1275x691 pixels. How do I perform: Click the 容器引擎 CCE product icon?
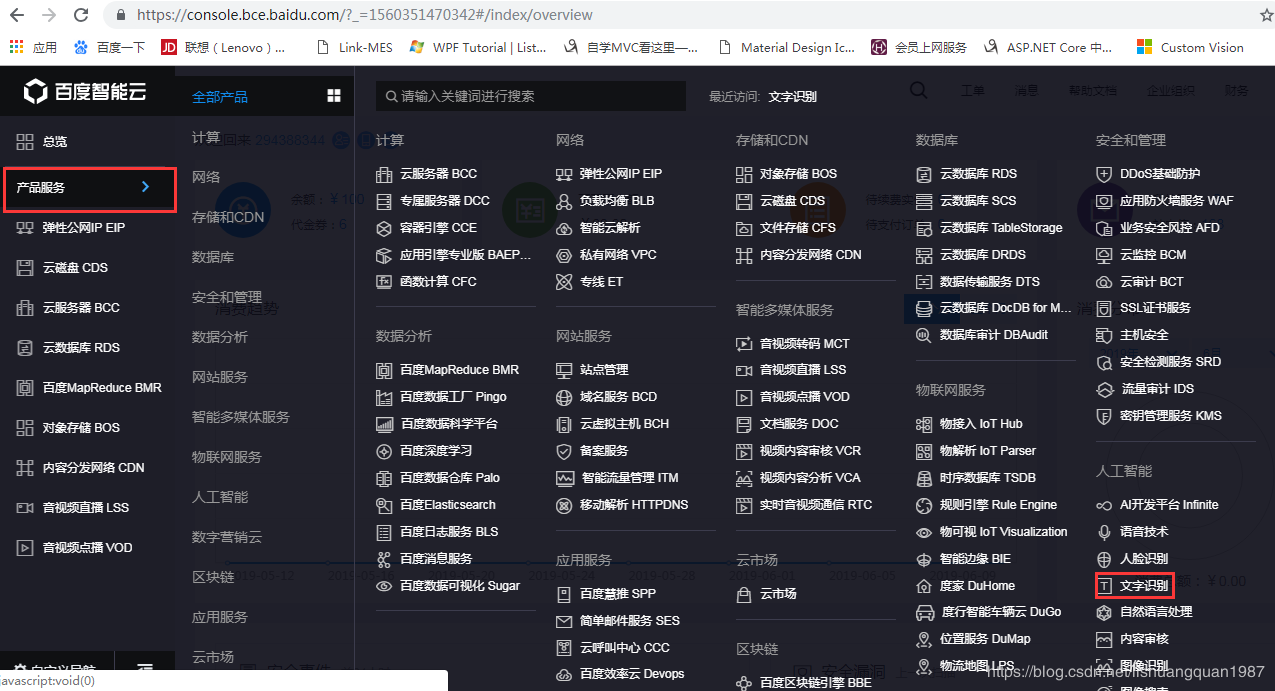tap(384, 228)
